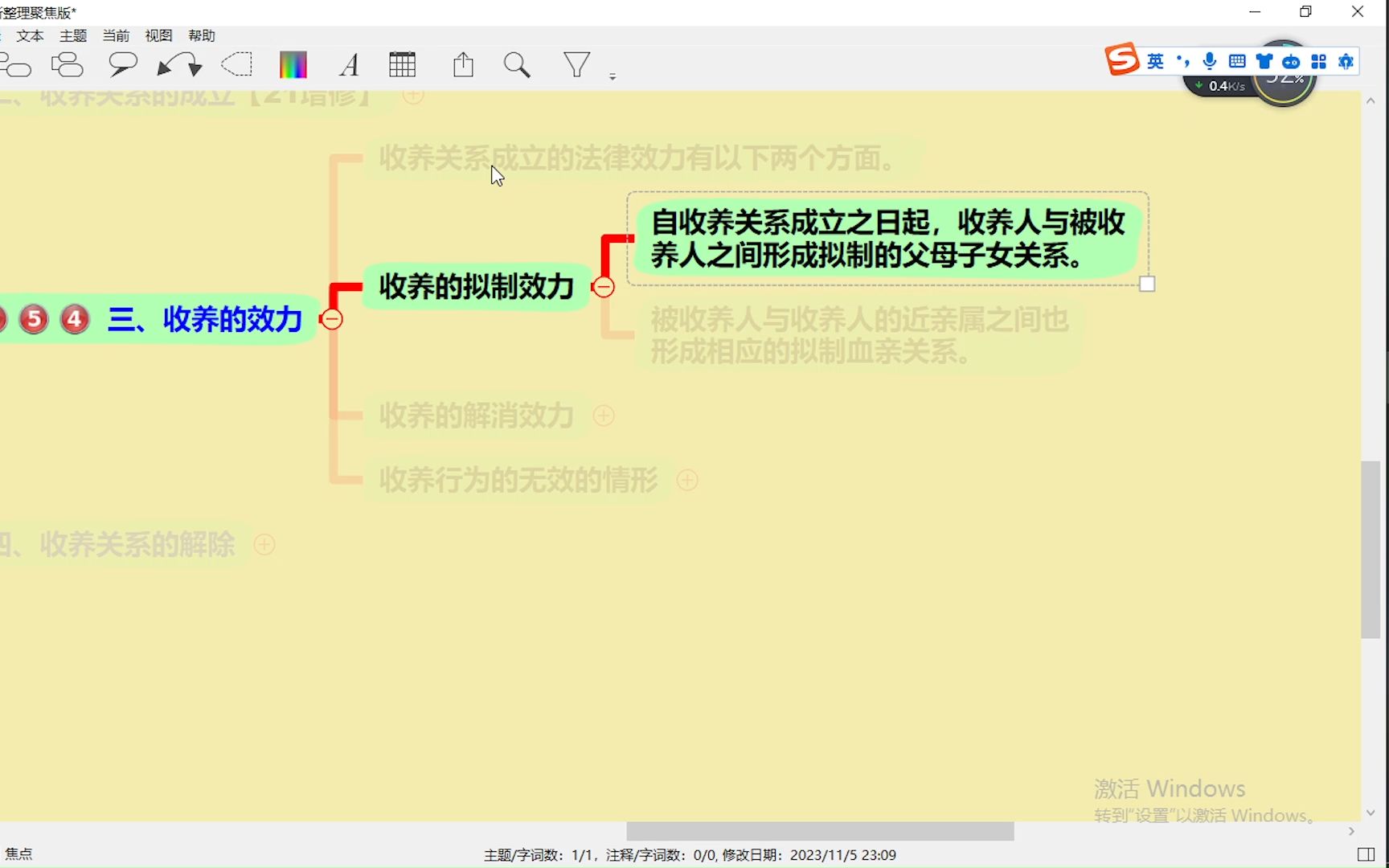Open the 视图 menu
Image resolution: width=1389 pixels, height=868 pixels.
pyautogui.click(x=158, y=35)
